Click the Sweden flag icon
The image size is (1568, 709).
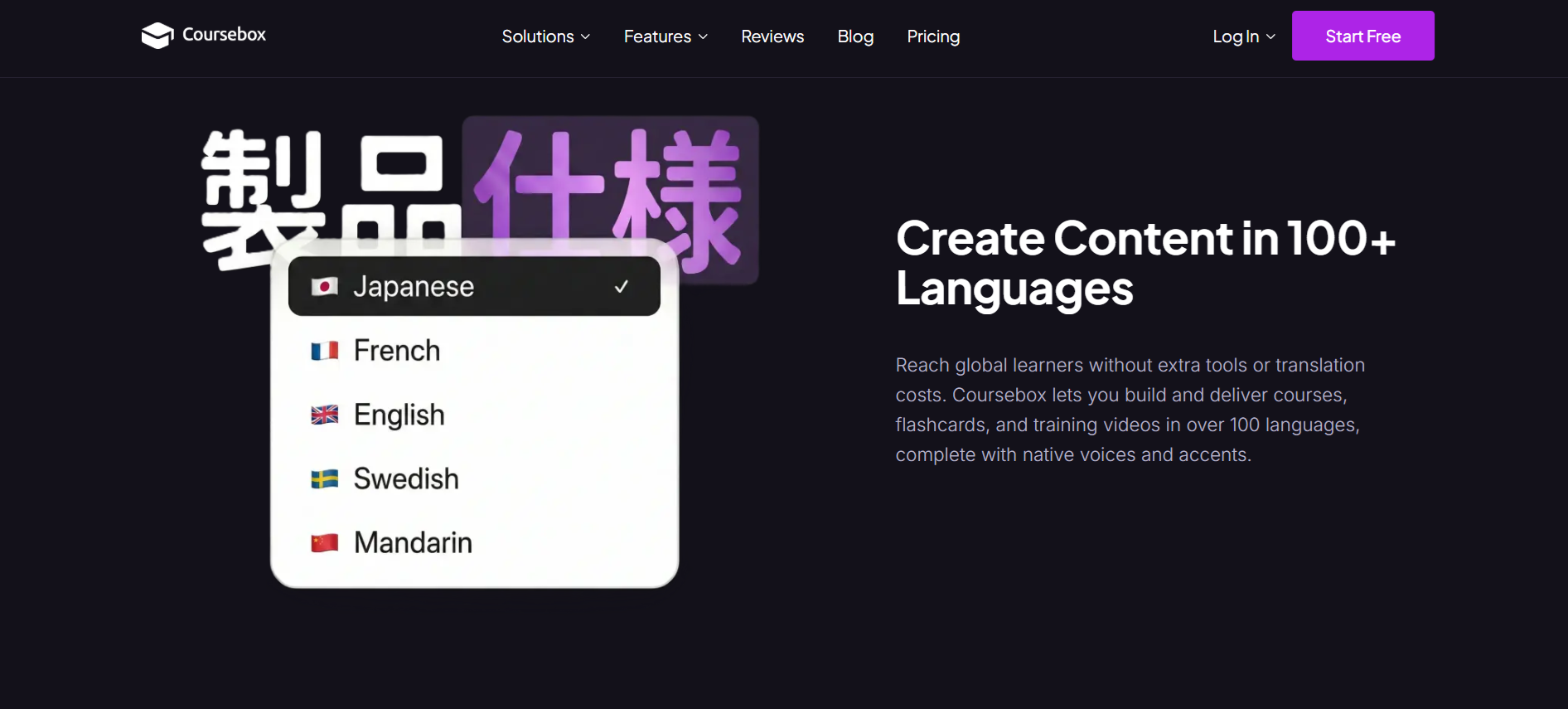point(324,479)
